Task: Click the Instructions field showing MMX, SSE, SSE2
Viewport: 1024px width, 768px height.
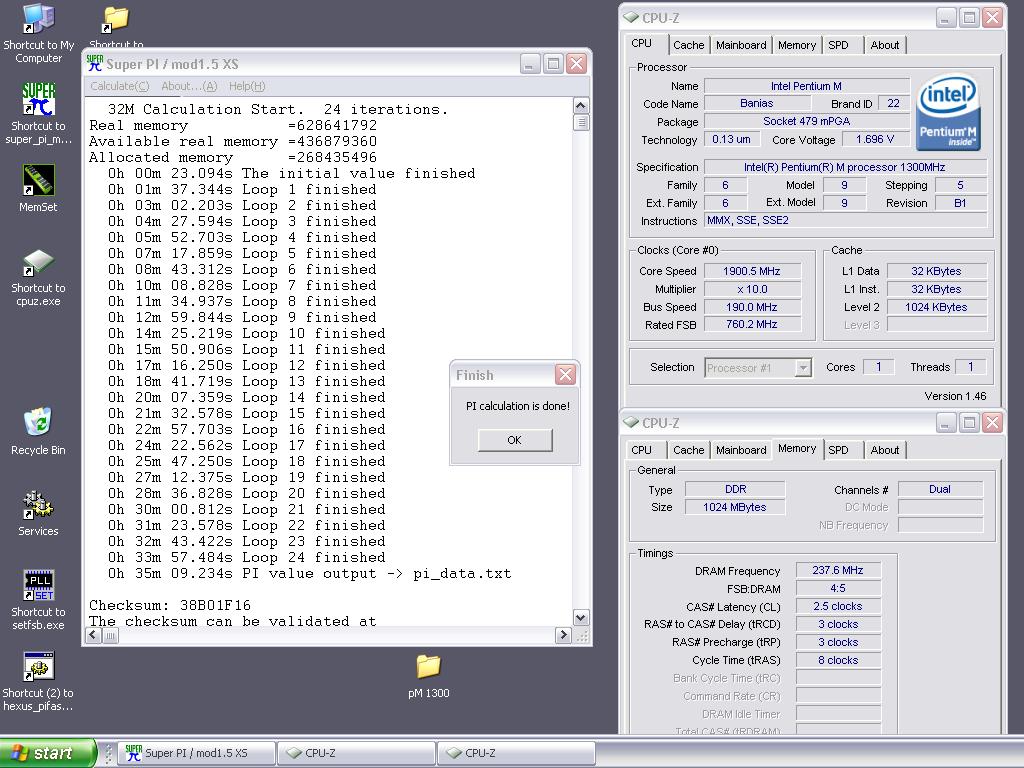Action: (846, 221)
